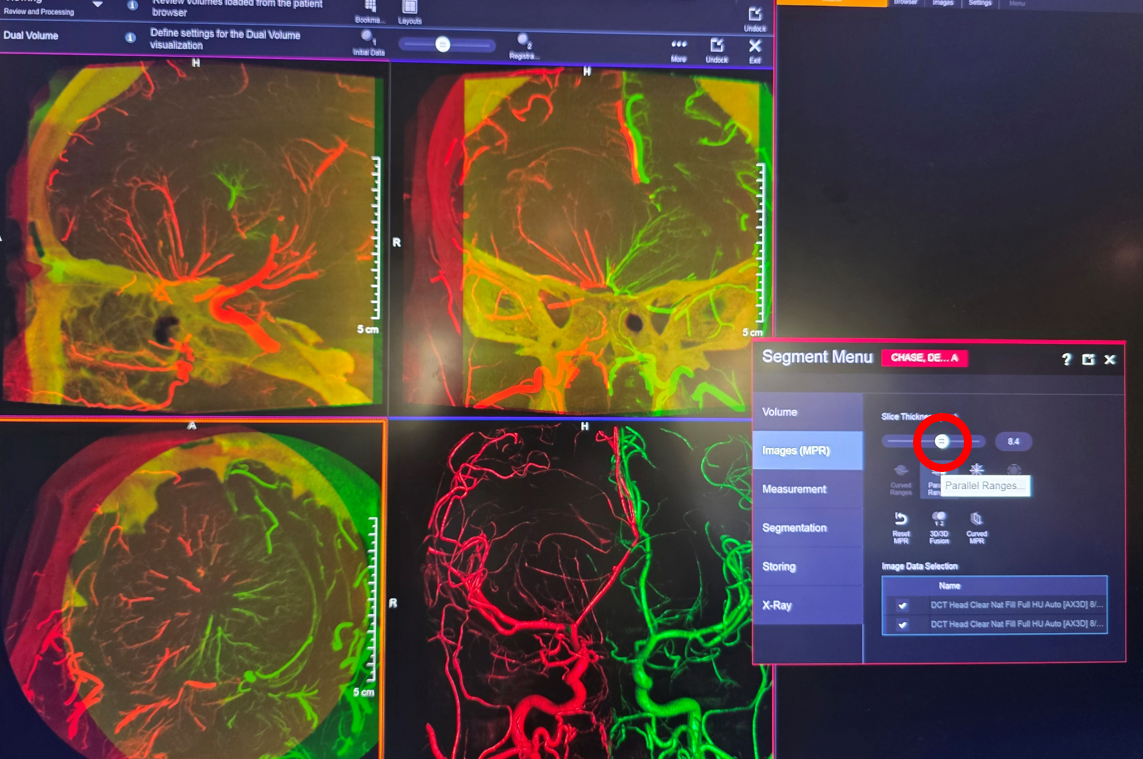Click the Initial Data step icon
The height and width of the screenshot is (759, 1143).
[368, 40]
